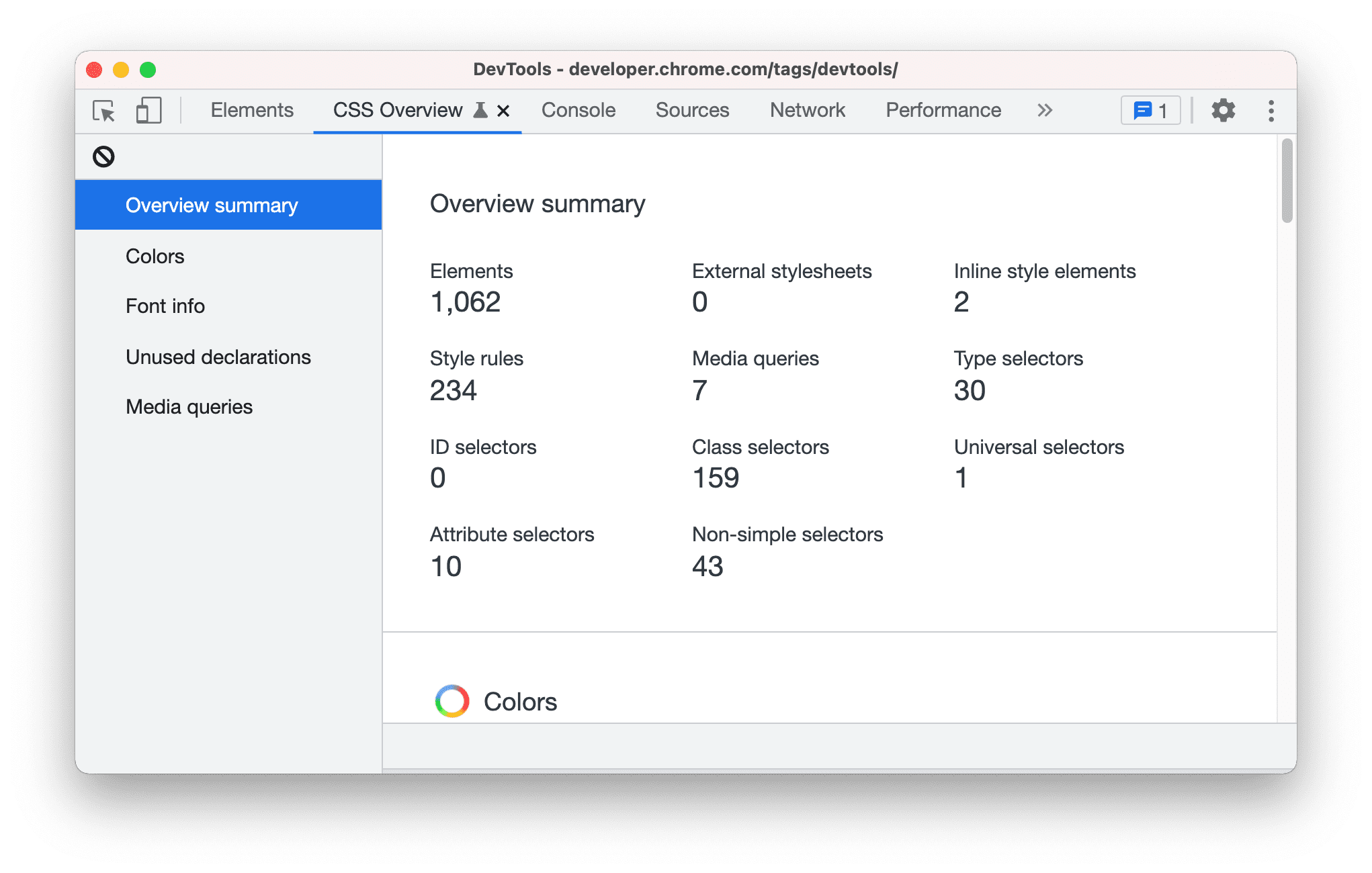This screenshot has height=873, width=1372.
Task: Click the Settings gear icon
Action: tap(1223, 110)
